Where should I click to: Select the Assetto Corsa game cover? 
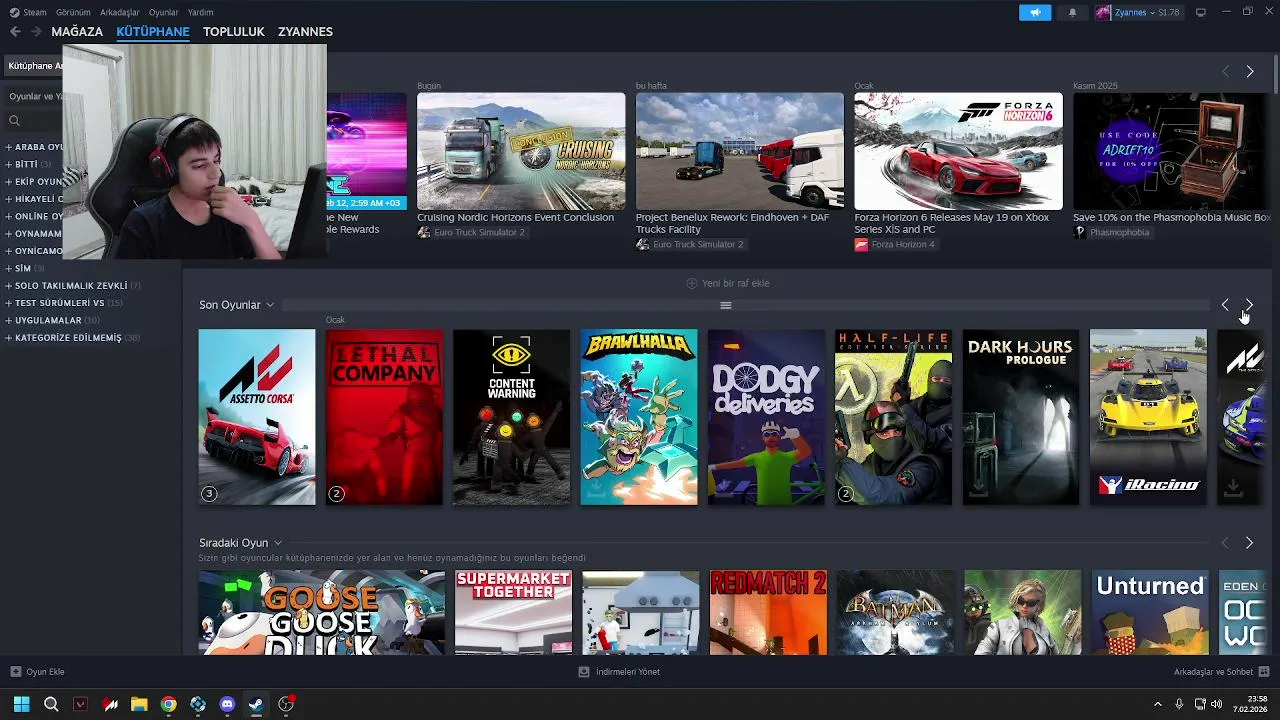pyautogui.click(x=257, y=417)
